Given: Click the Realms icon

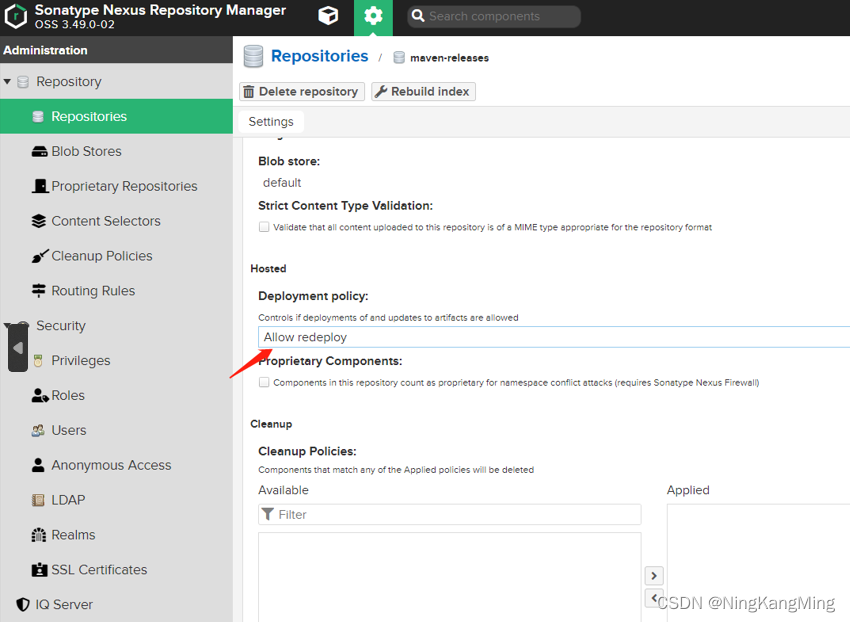Looking at the screenshot, I should coord(38,535).
